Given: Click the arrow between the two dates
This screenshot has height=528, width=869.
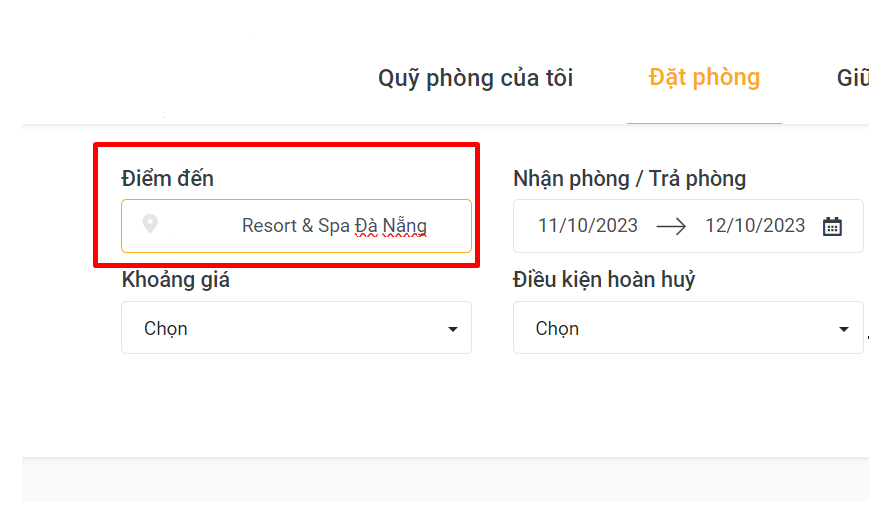Looking at the screenshot, I should coord(671,226).
